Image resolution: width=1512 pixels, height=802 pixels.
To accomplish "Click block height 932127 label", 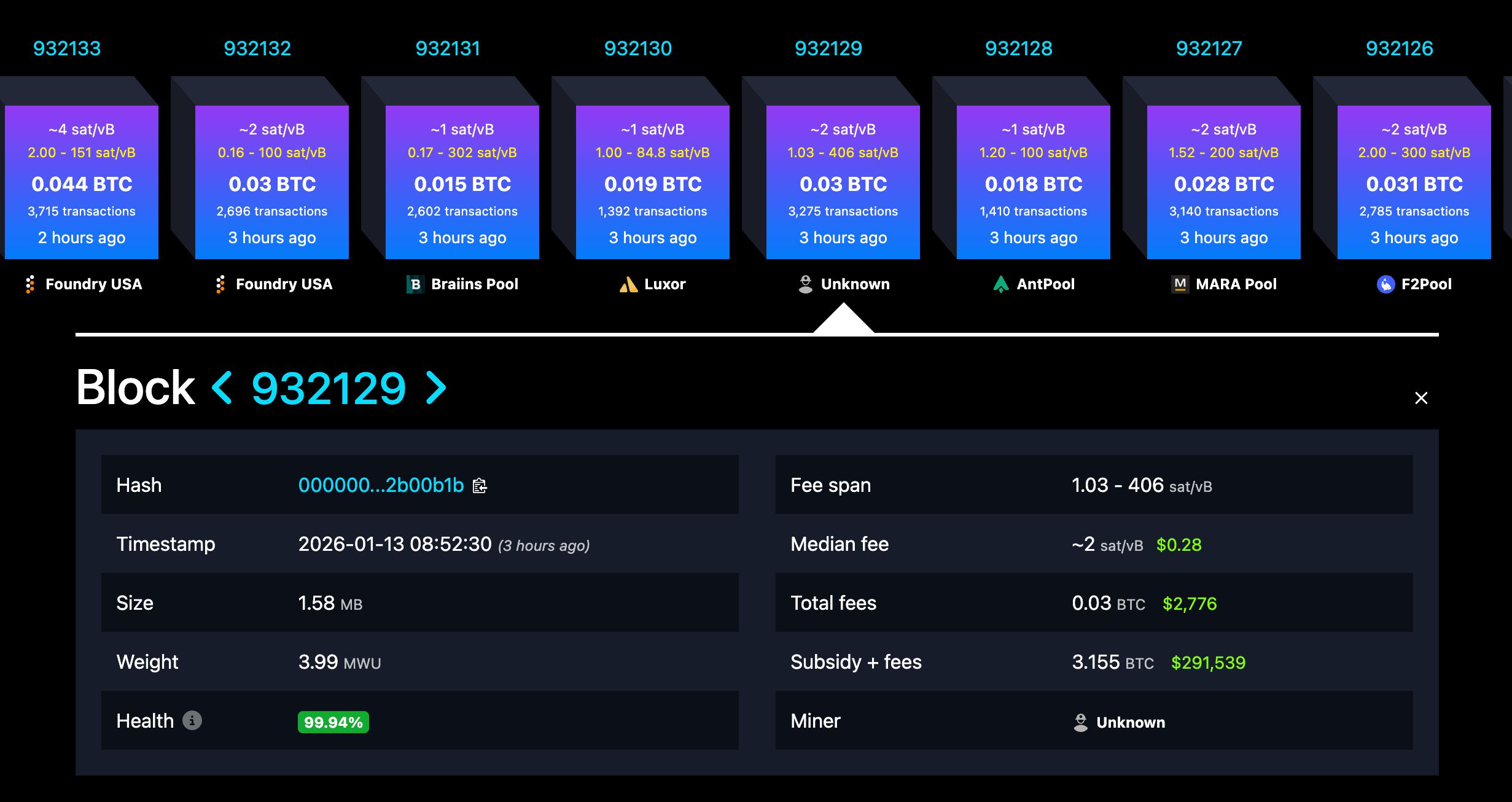I will click(x=1209, y=48).
